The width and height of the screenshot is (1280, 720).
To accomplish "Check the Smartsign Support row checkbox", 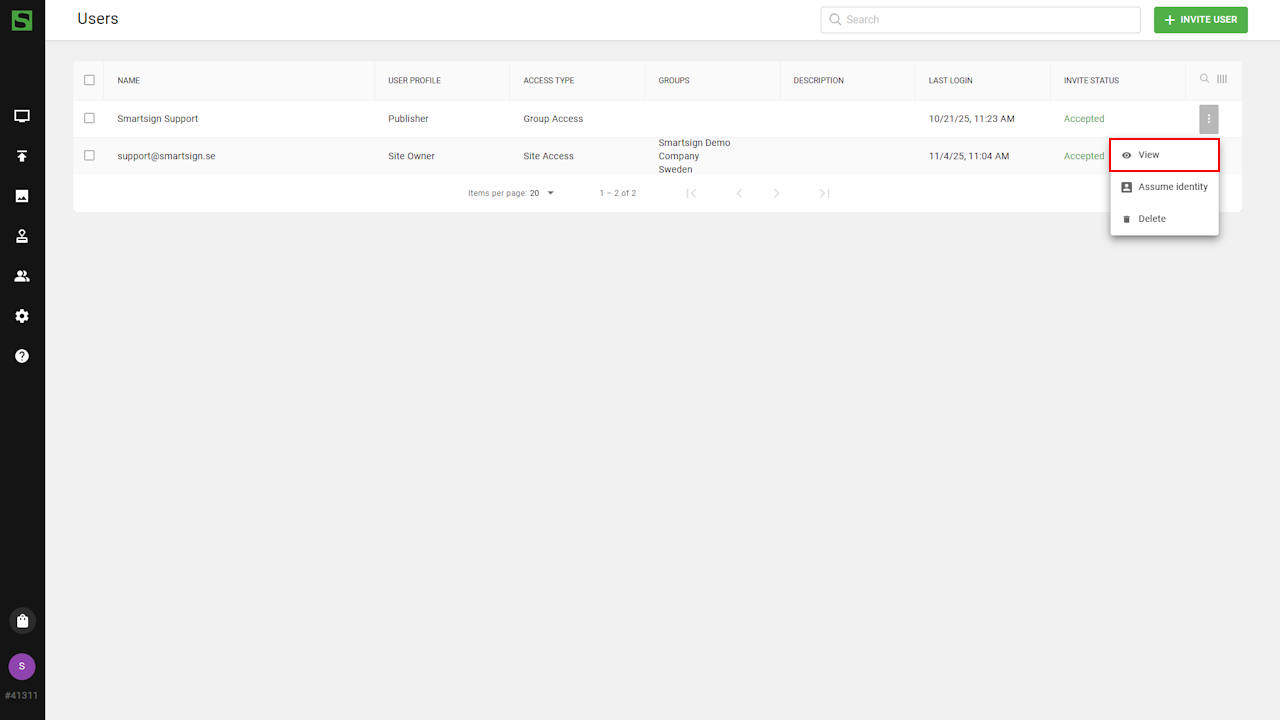I will [89, 118].
